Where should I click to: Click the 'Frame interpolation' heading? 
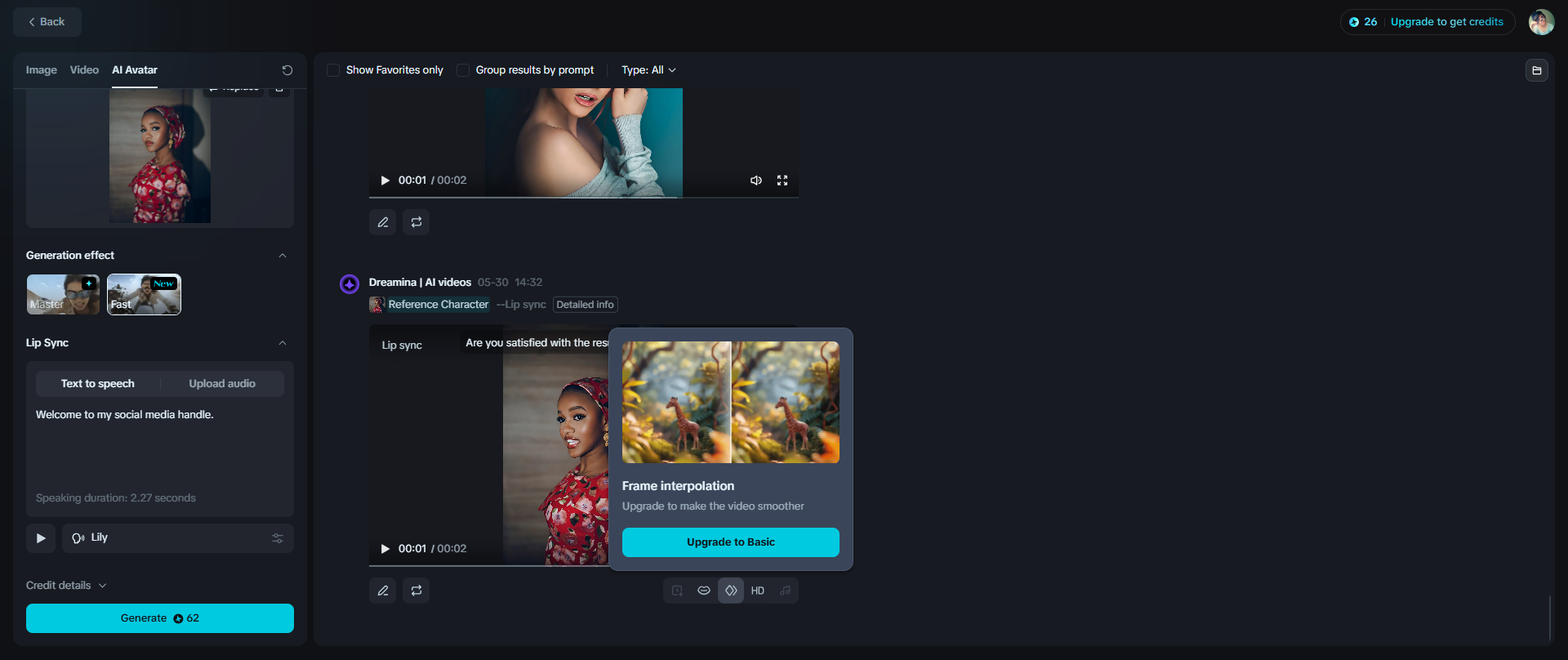(x=678, y=486)
